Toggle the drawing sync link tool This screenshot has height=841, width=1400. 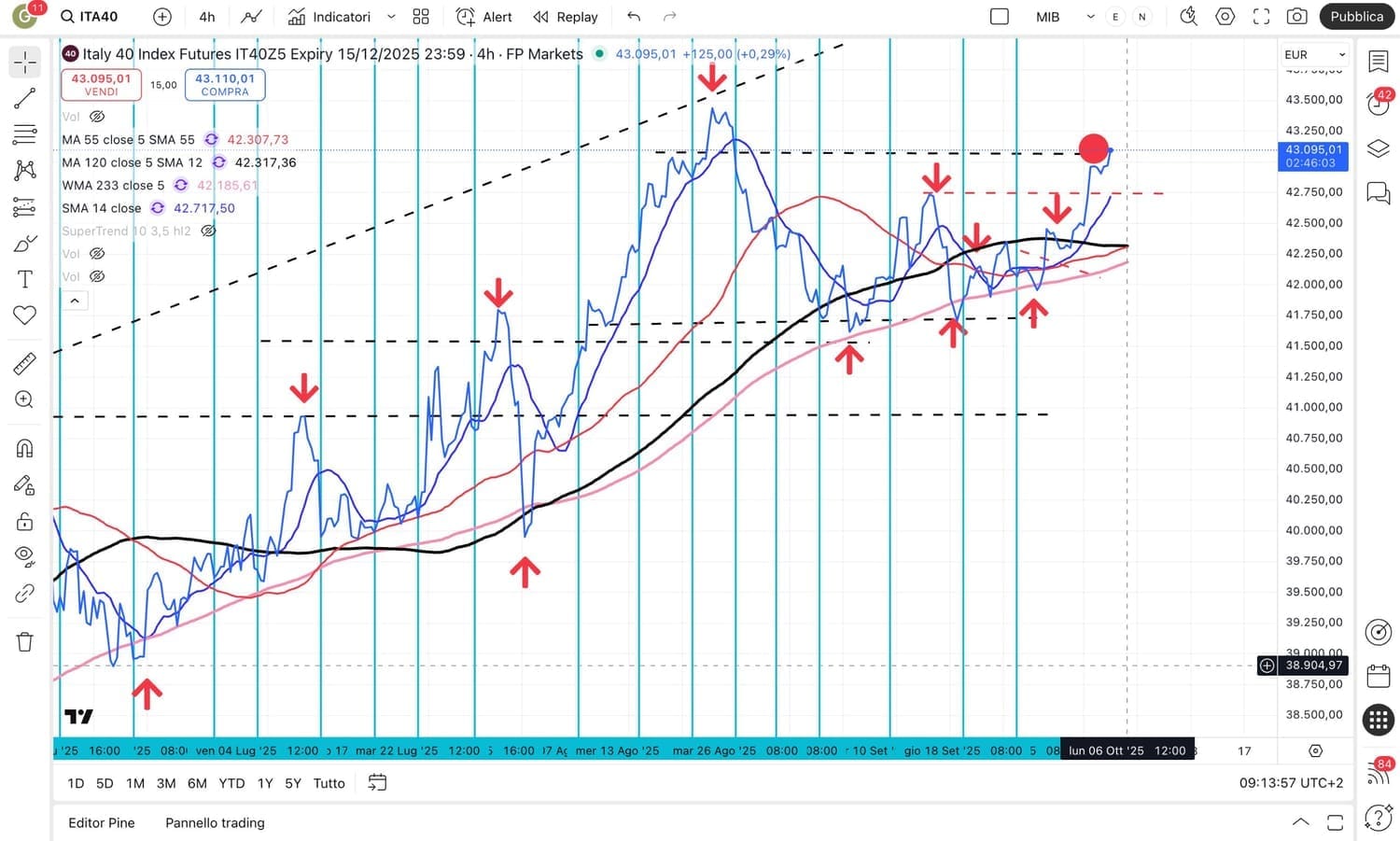pyautogui.click(x=25, y=594)
